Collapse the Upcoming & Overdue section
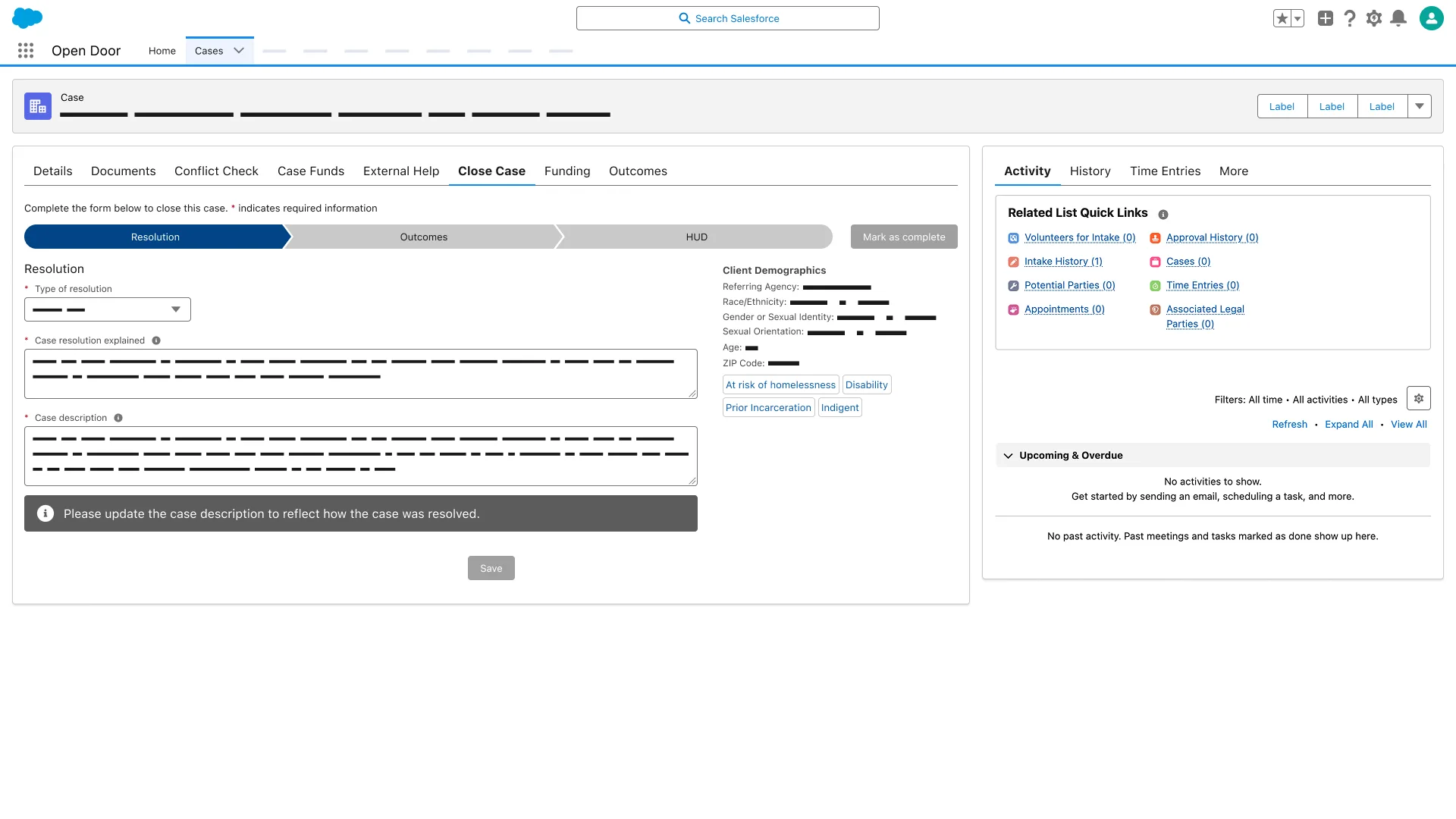This screenshot has width=1456, height=819. (1008, 456)
